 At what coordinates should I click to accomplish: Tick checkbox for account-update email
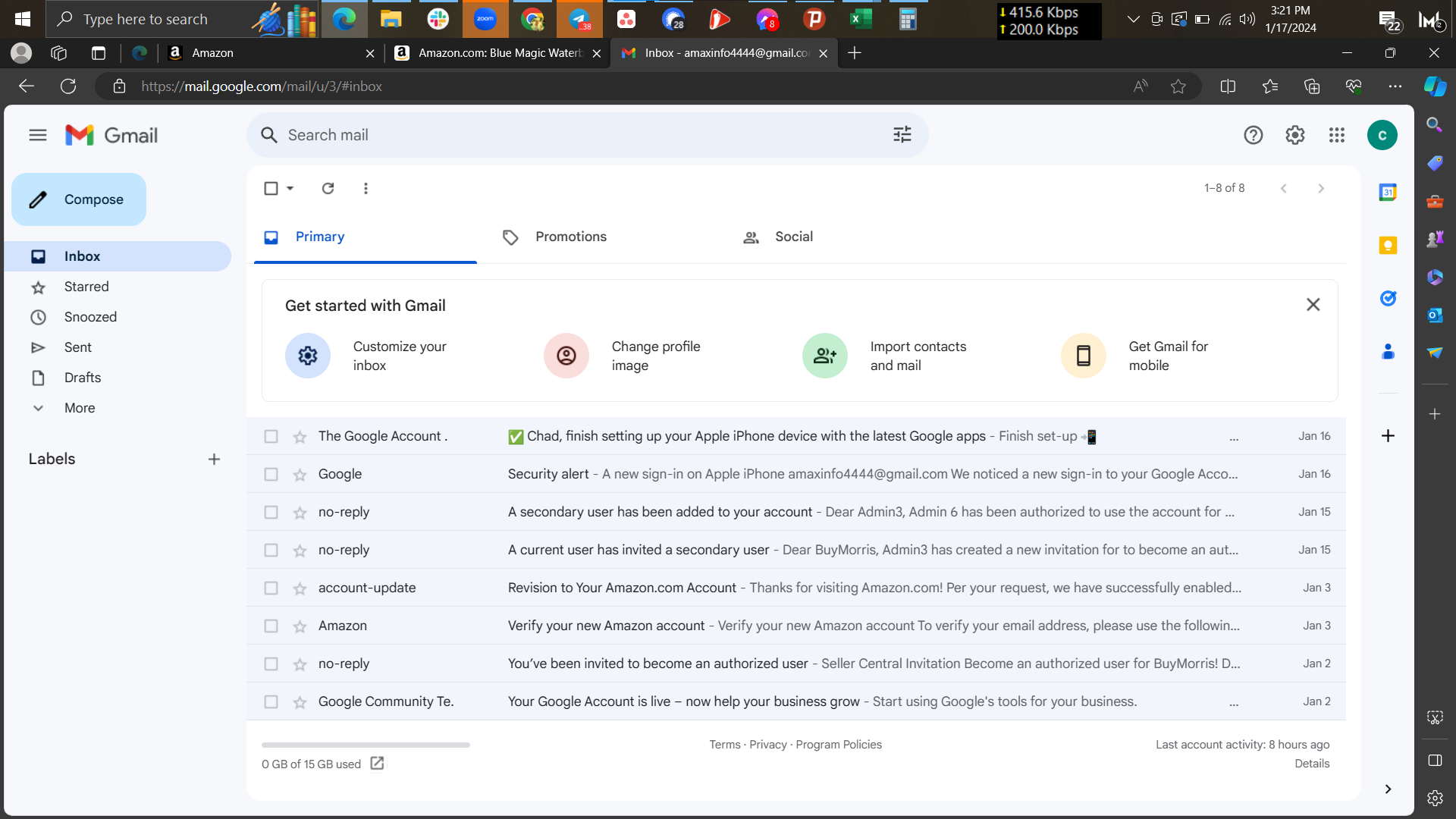pyautogui.click(x=271, y=588)
